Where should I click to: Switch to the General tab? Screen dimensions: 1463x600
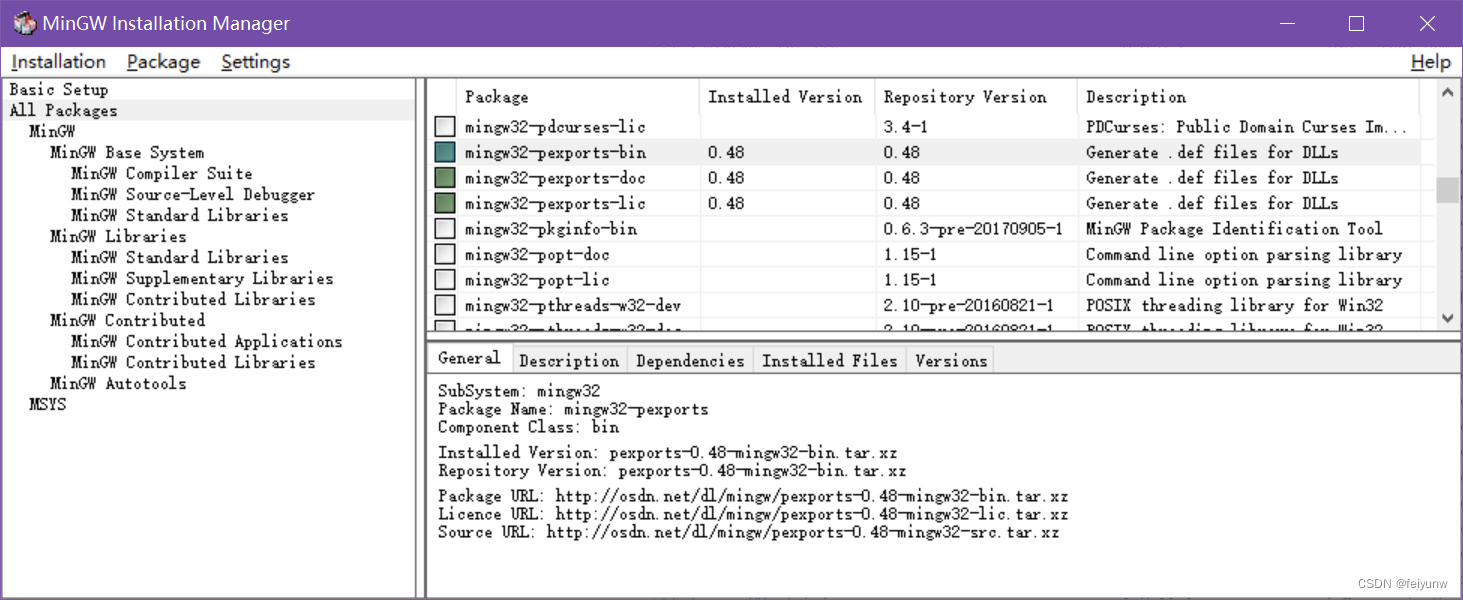coord(469,358)
